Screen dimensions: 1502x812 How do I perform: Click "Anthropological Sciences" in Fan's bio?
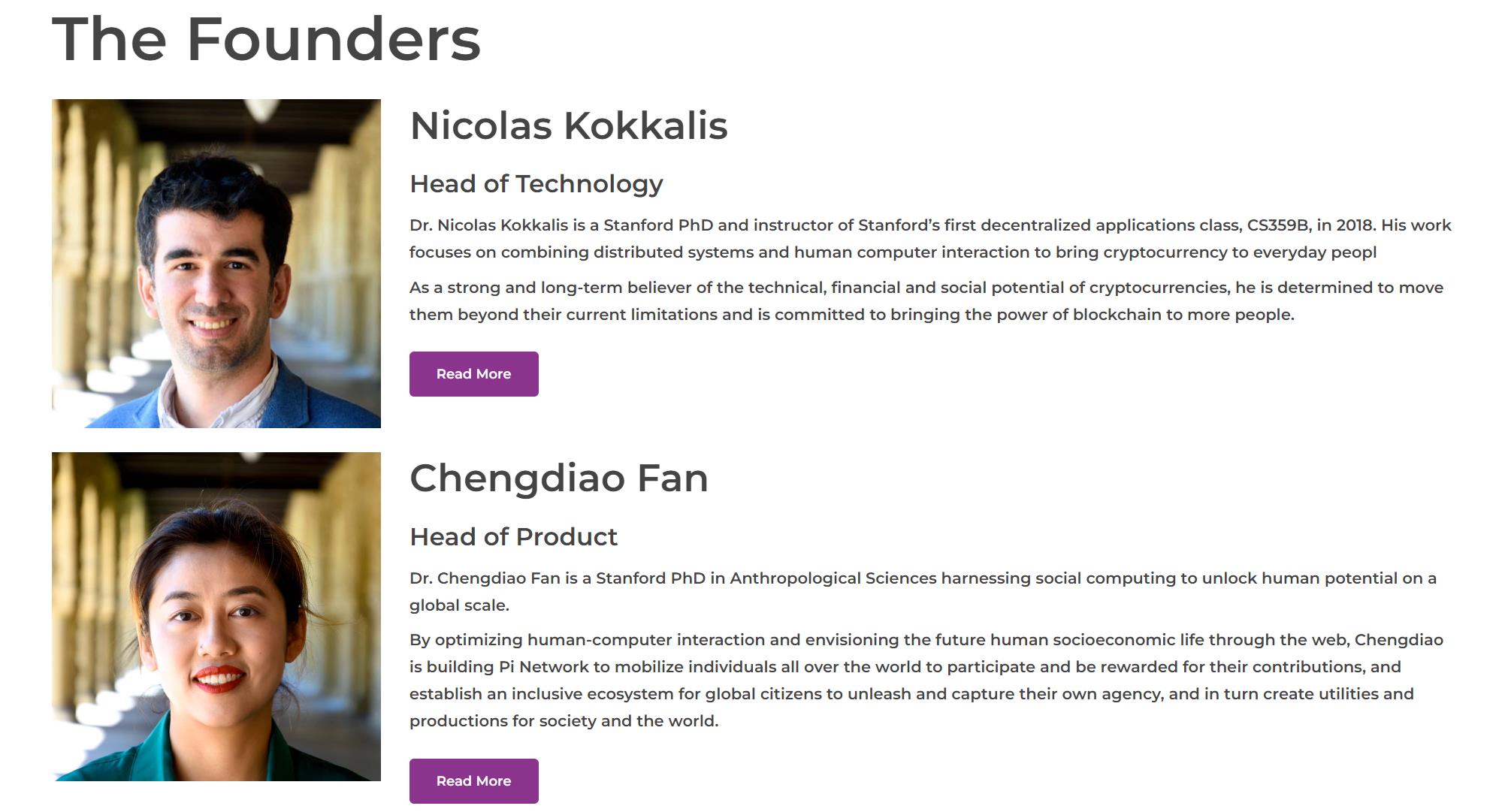point(833,578)
